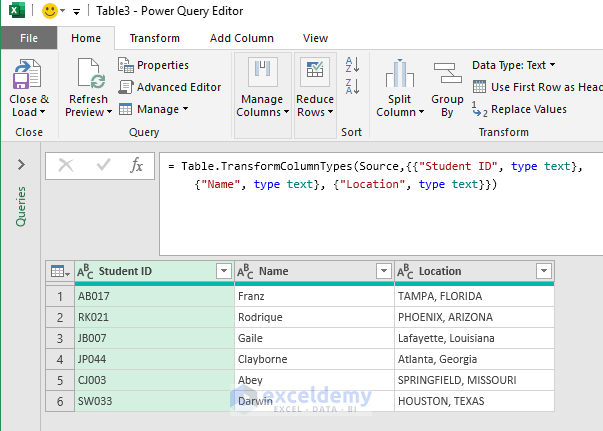This screenshot has height=431, width=603.
Task: Open the Advanced Editor
Action: click(x=169, y=87)
